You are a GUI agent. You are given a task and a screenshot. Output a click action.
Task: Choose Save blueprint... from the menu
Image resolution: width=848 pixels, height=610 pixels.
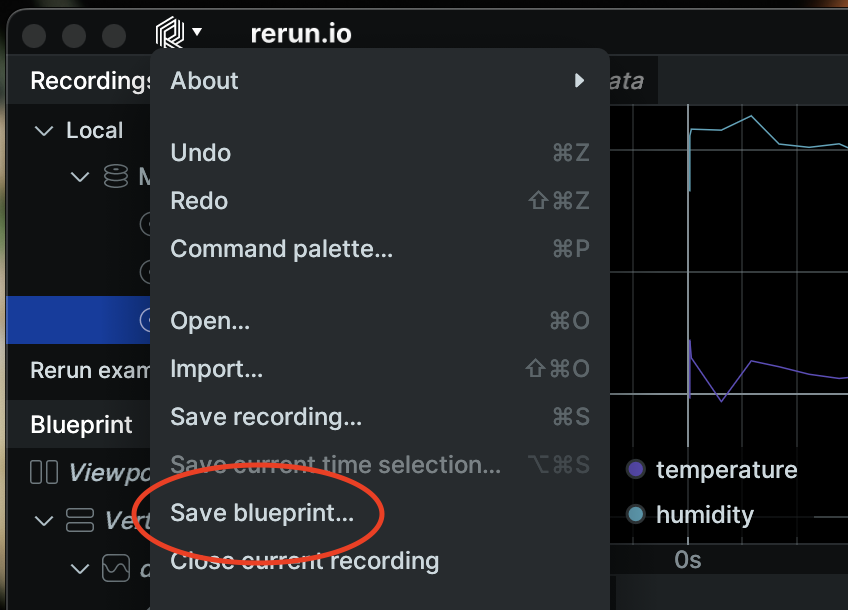(x=262, y=513)
